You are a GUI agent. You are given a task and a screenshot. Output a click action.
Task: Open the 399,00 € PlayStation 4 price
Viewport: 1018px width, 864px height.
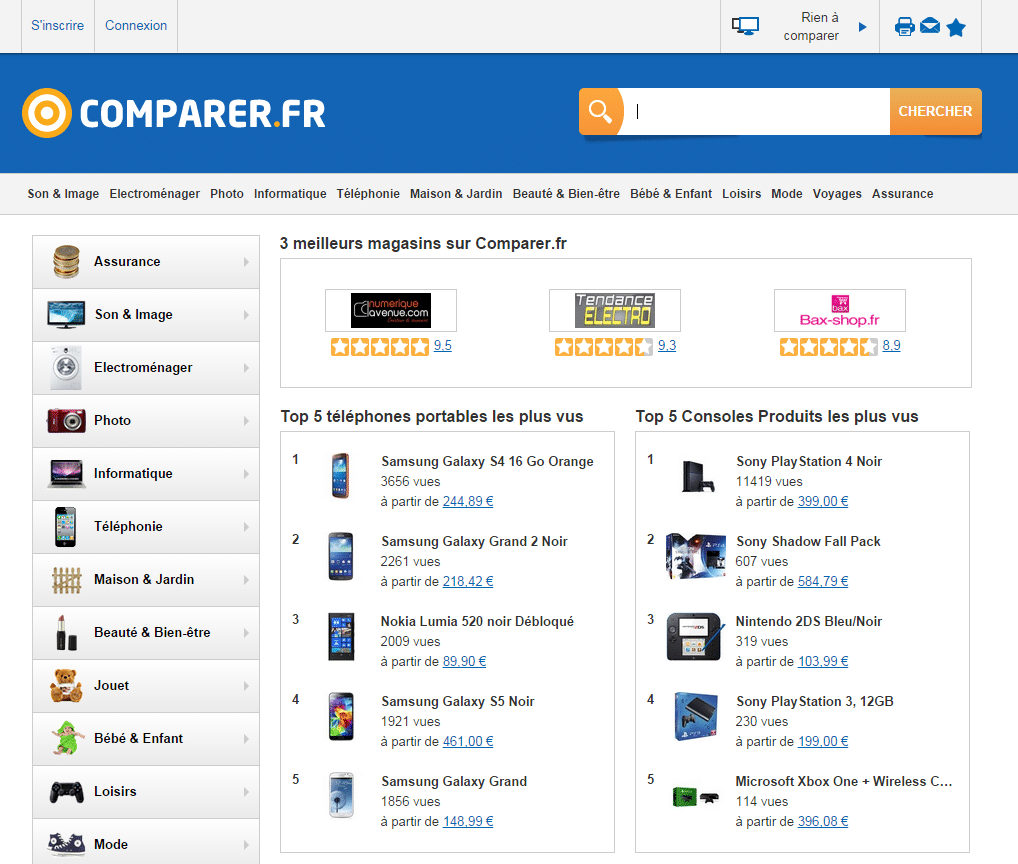point(823,501)
